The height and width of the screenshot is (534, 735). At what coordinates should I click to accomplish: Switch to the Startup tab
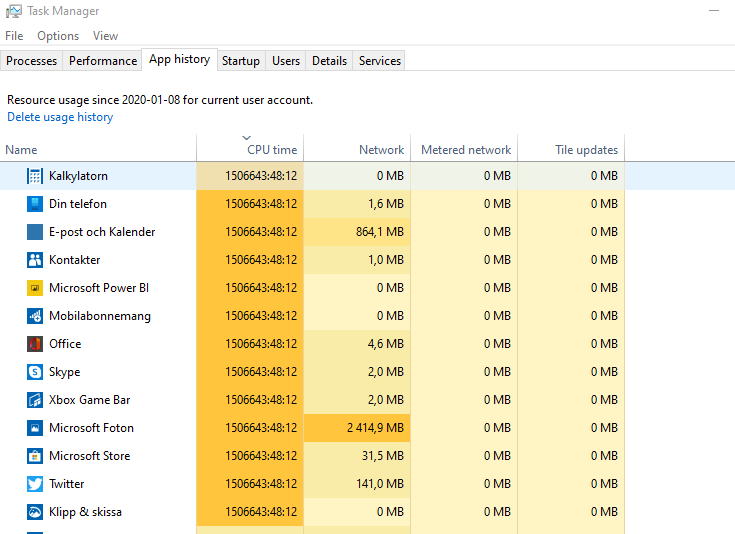coord(241,61)
